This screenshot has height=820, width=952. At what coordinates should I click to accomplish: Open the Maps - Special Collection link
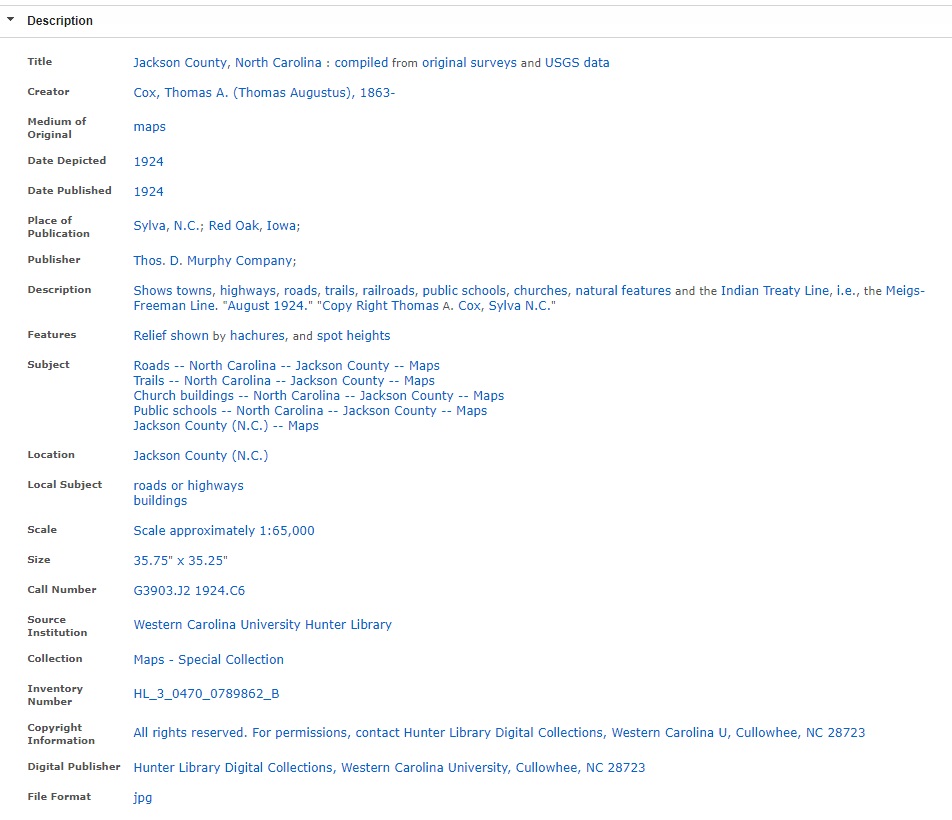click(x=208, y=659)
